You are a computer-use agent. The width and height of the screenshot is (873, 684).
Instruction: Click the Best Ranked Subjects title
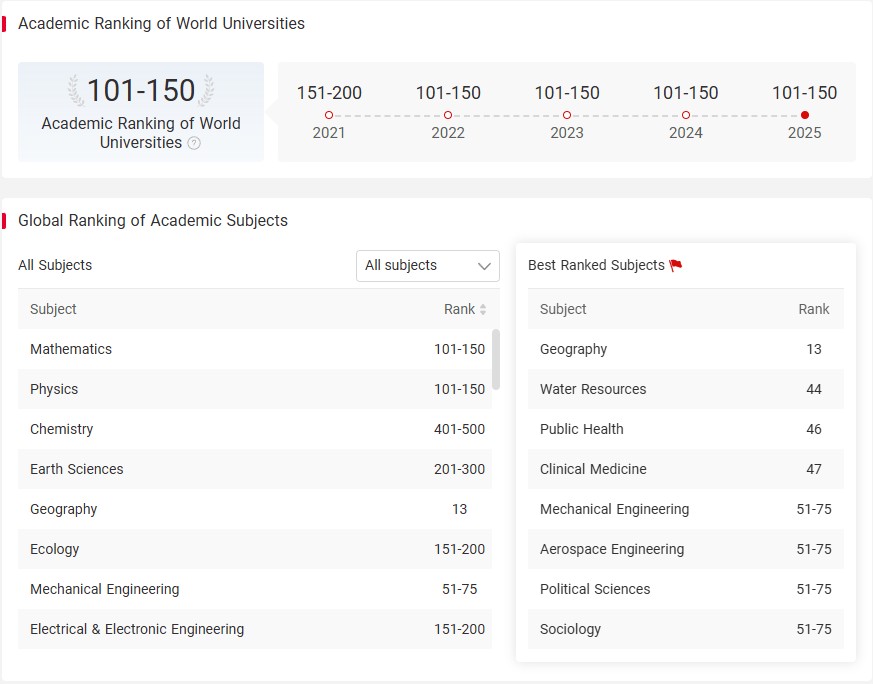coord(596,265)
